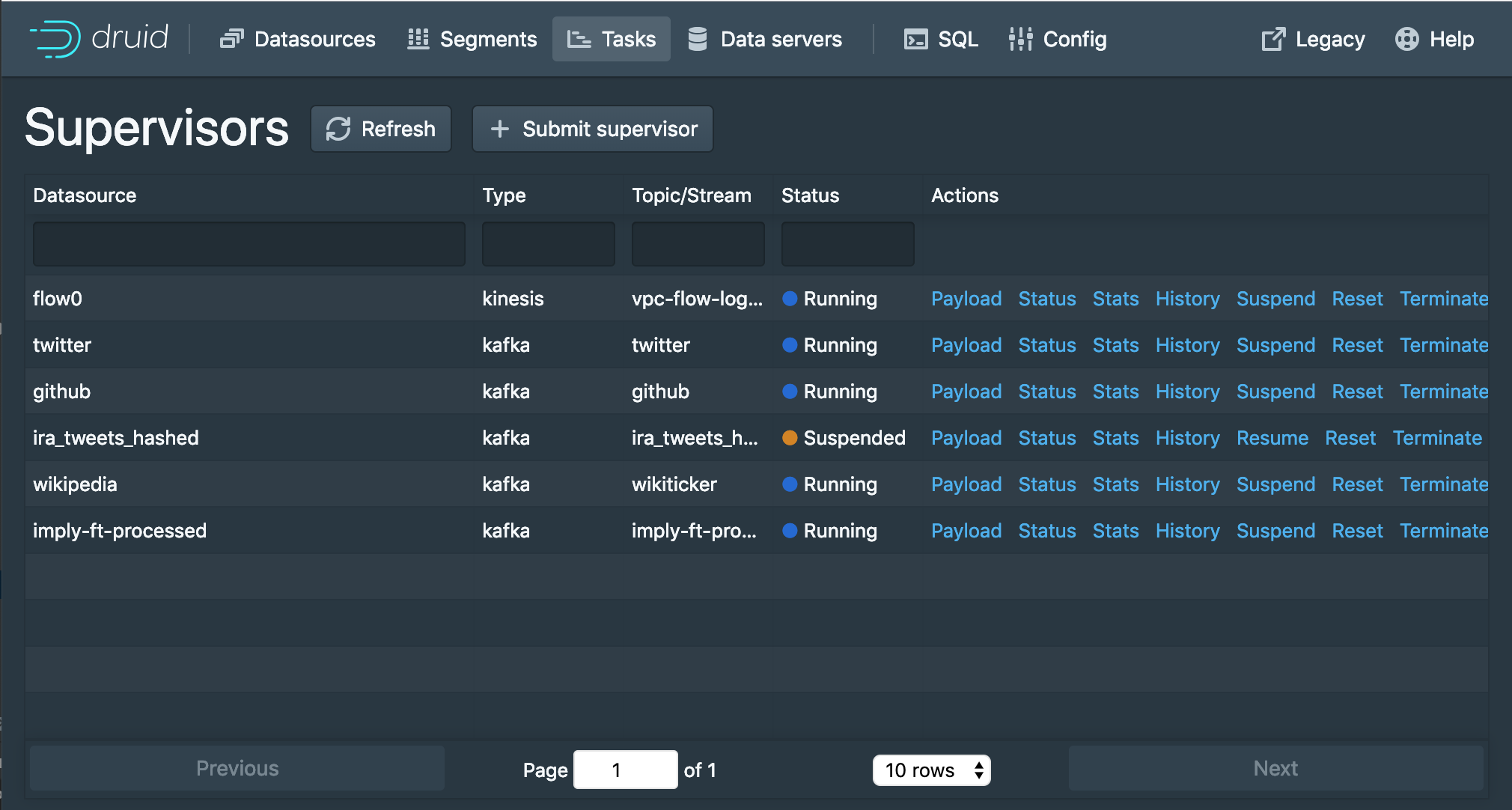Screen dimensions: 1512x810
Task: Click the Legacy external link icon
Action: (x=1273, y=39)
